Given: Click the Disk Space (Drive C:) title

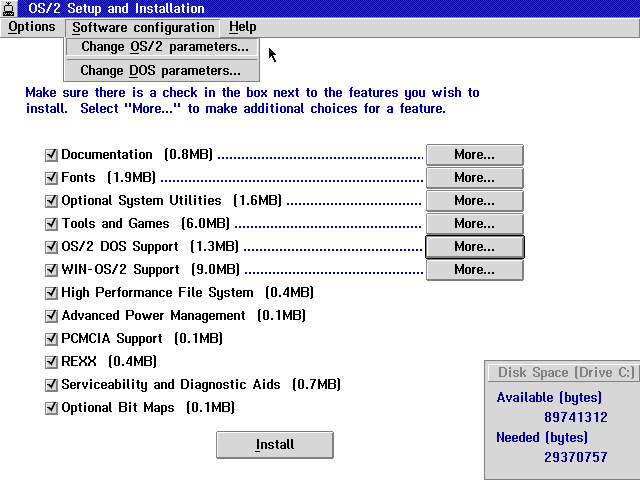Looking at the screenshot, I should pos(566,373).
